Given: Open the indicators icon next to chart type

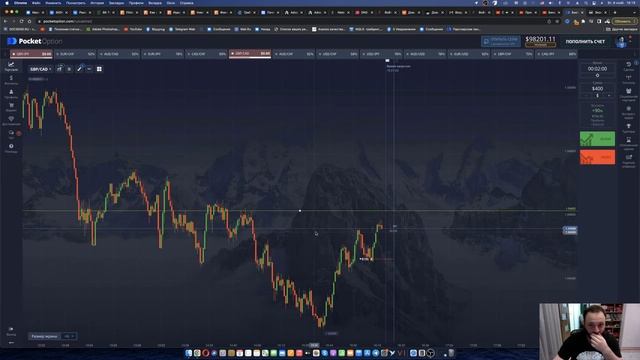Looking at the screenshot, I should (69, 69).
